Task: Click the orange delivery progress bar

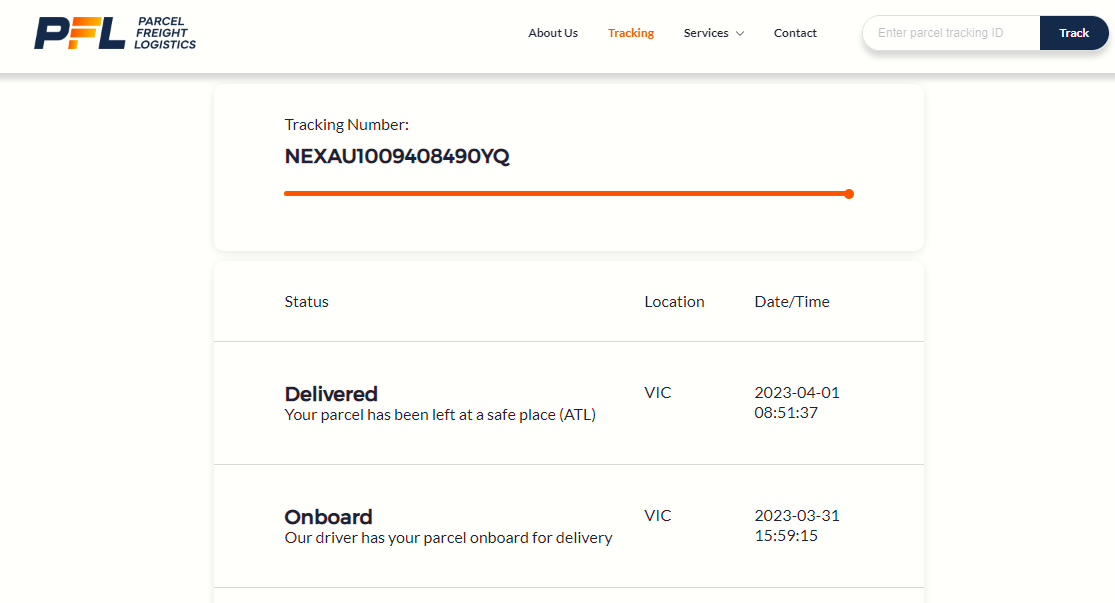Action: tap(565, 194)
